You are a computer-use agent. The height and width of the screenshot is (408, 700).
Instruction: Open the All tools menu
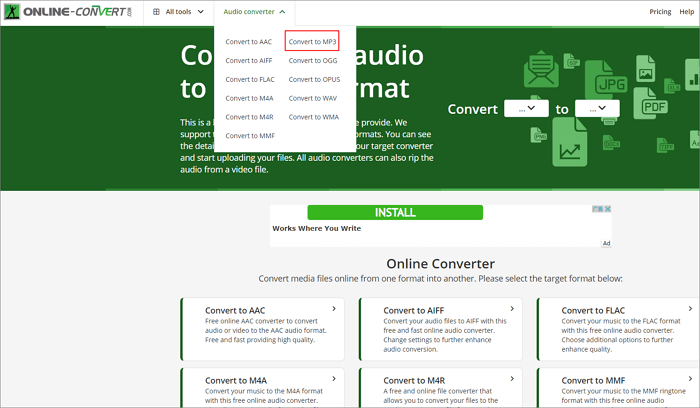178,12
